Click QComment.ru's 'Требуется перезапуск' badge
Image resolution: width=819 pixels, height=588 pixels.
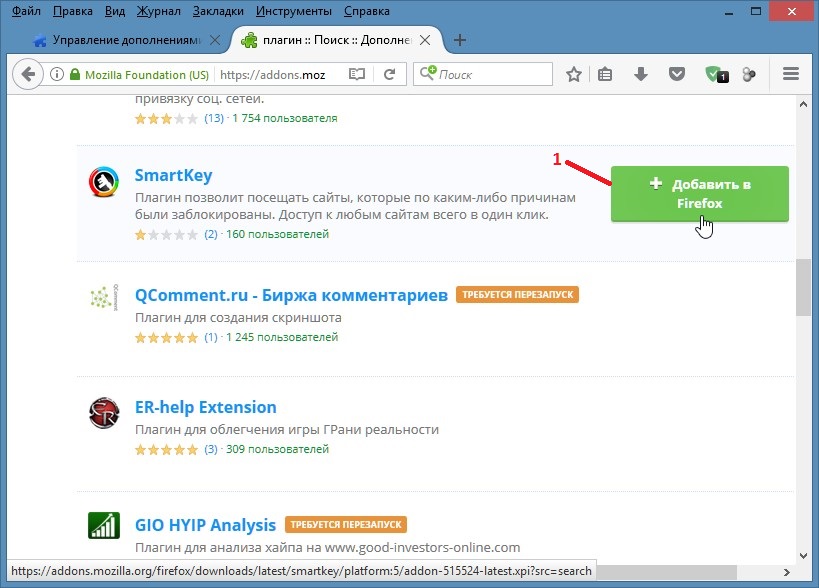(x=517, y=295)
